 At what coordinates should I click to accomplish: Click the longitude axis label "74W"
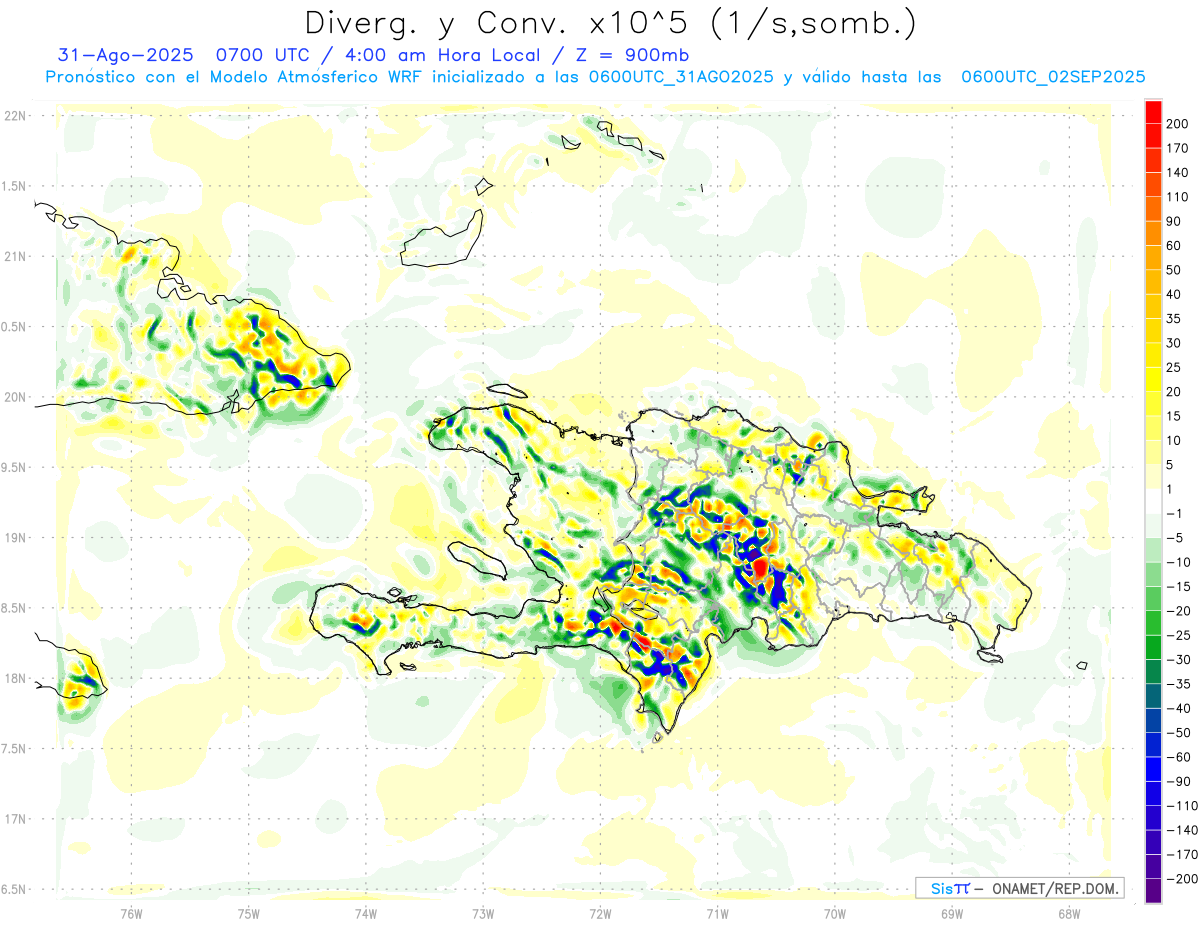pyautogui.click(x=365, y=912)
